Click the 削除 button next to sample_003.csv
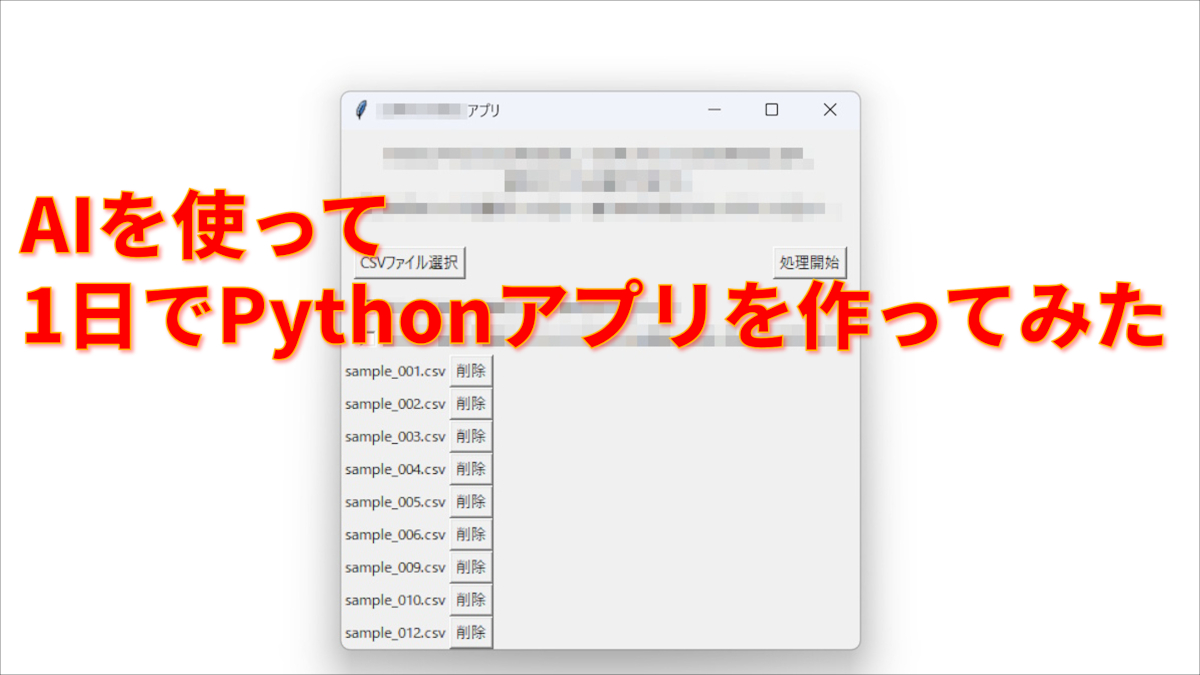 pyautogui.click(x=471, y=435)
